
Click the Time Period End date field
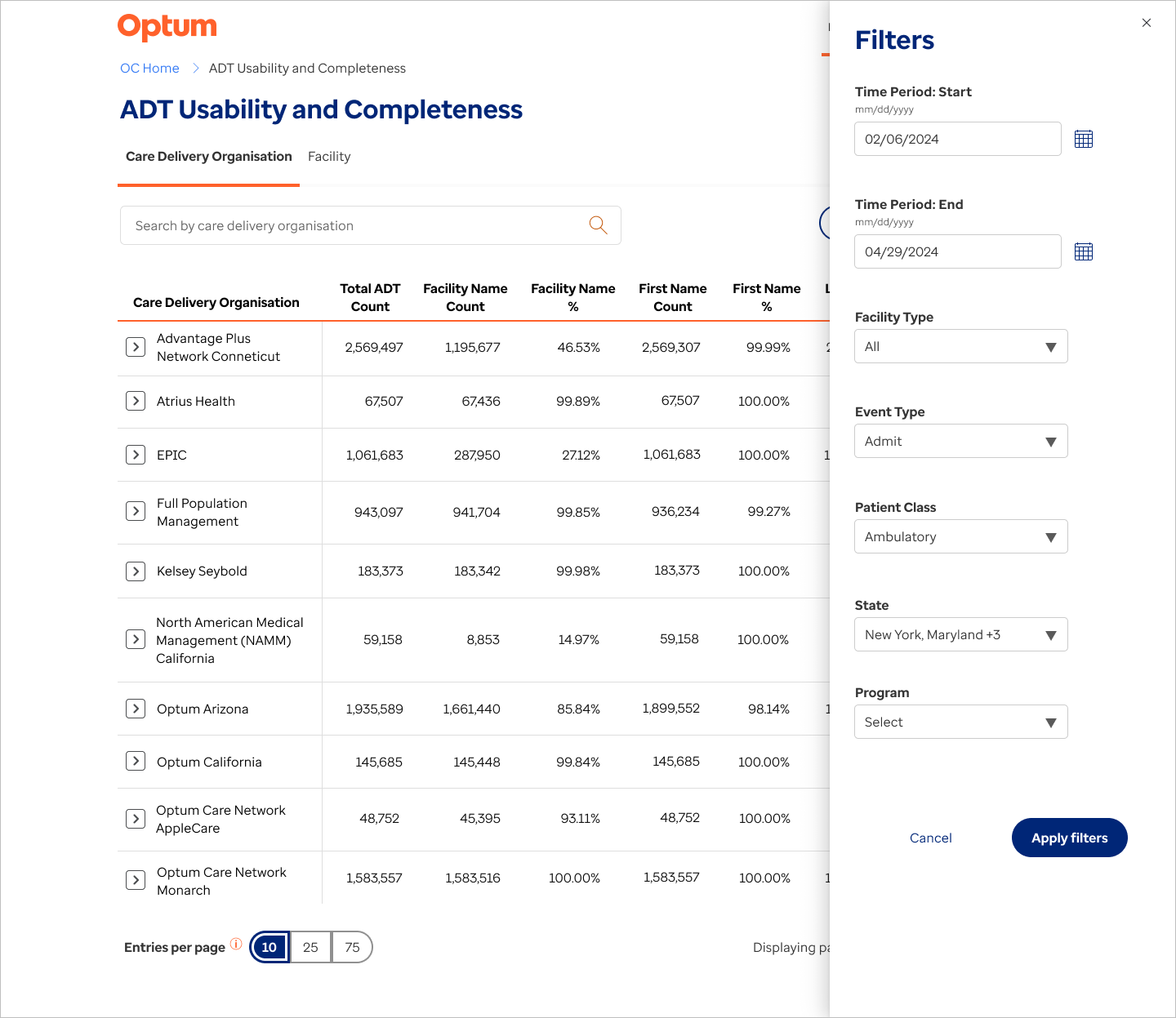[958, 251]
